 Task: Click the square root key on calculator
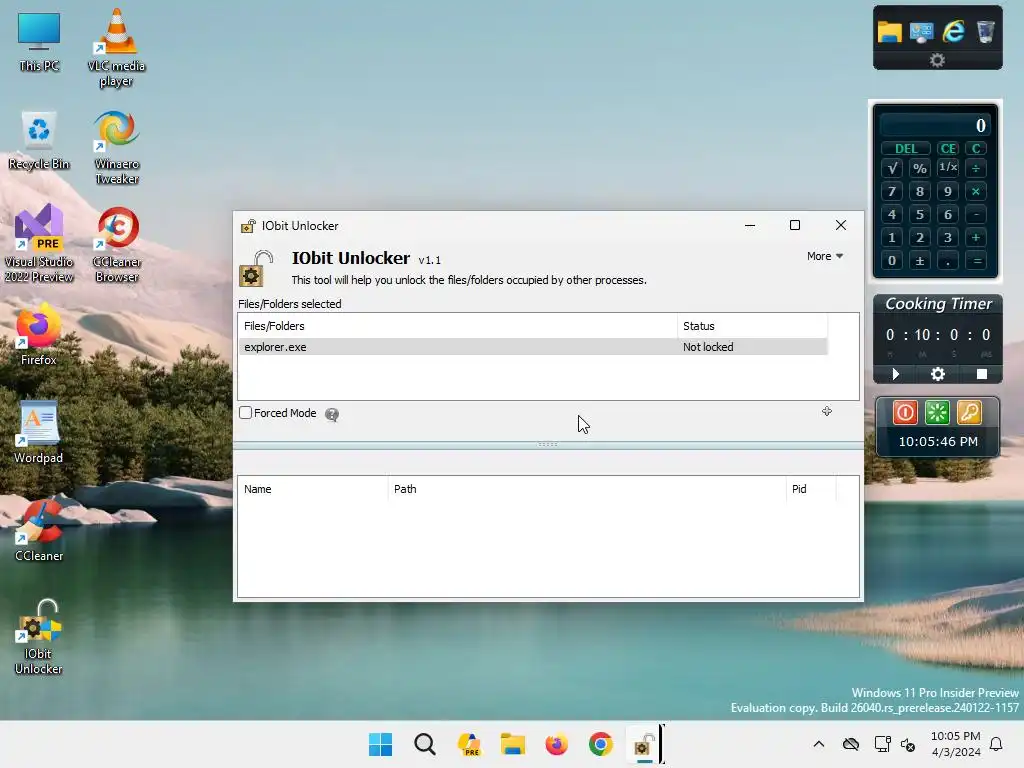[x=891, y=168]
